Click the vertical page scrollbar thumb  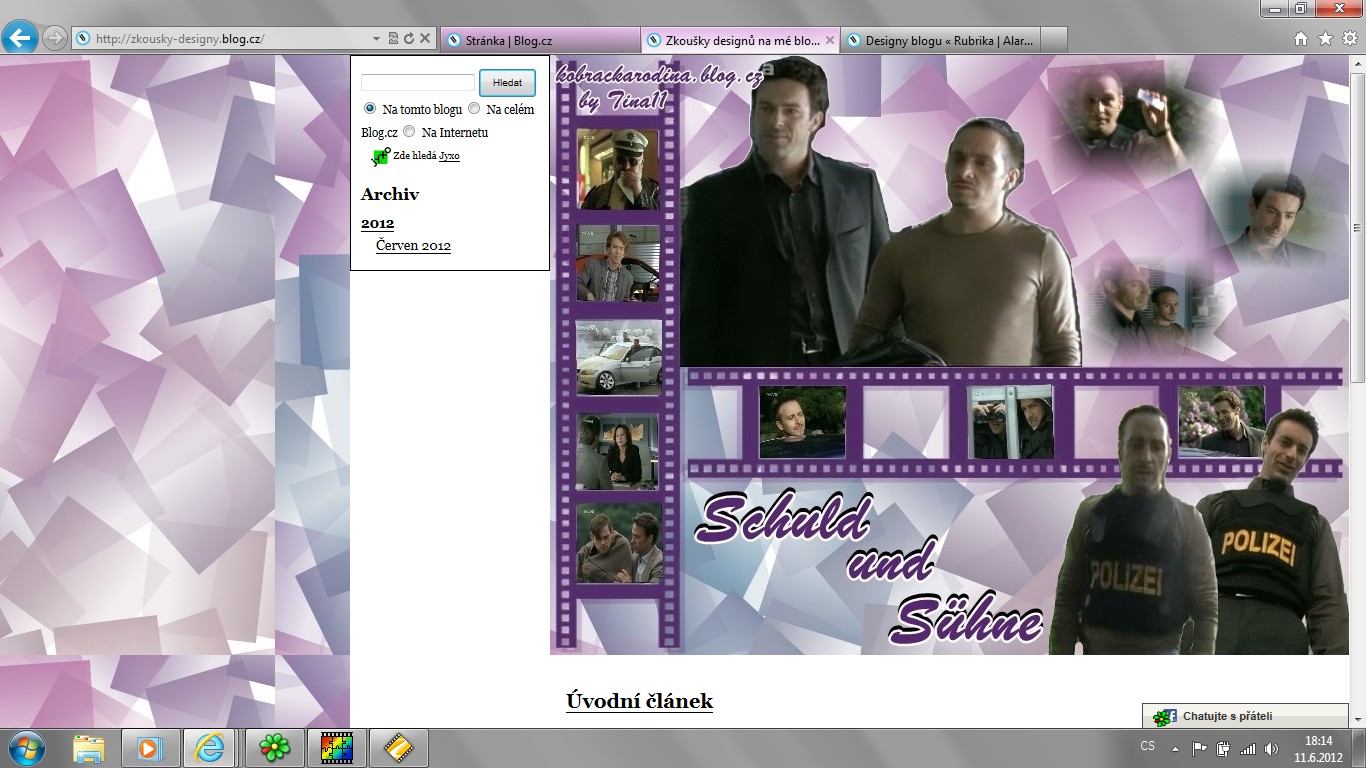click(x=1357, y=227)
